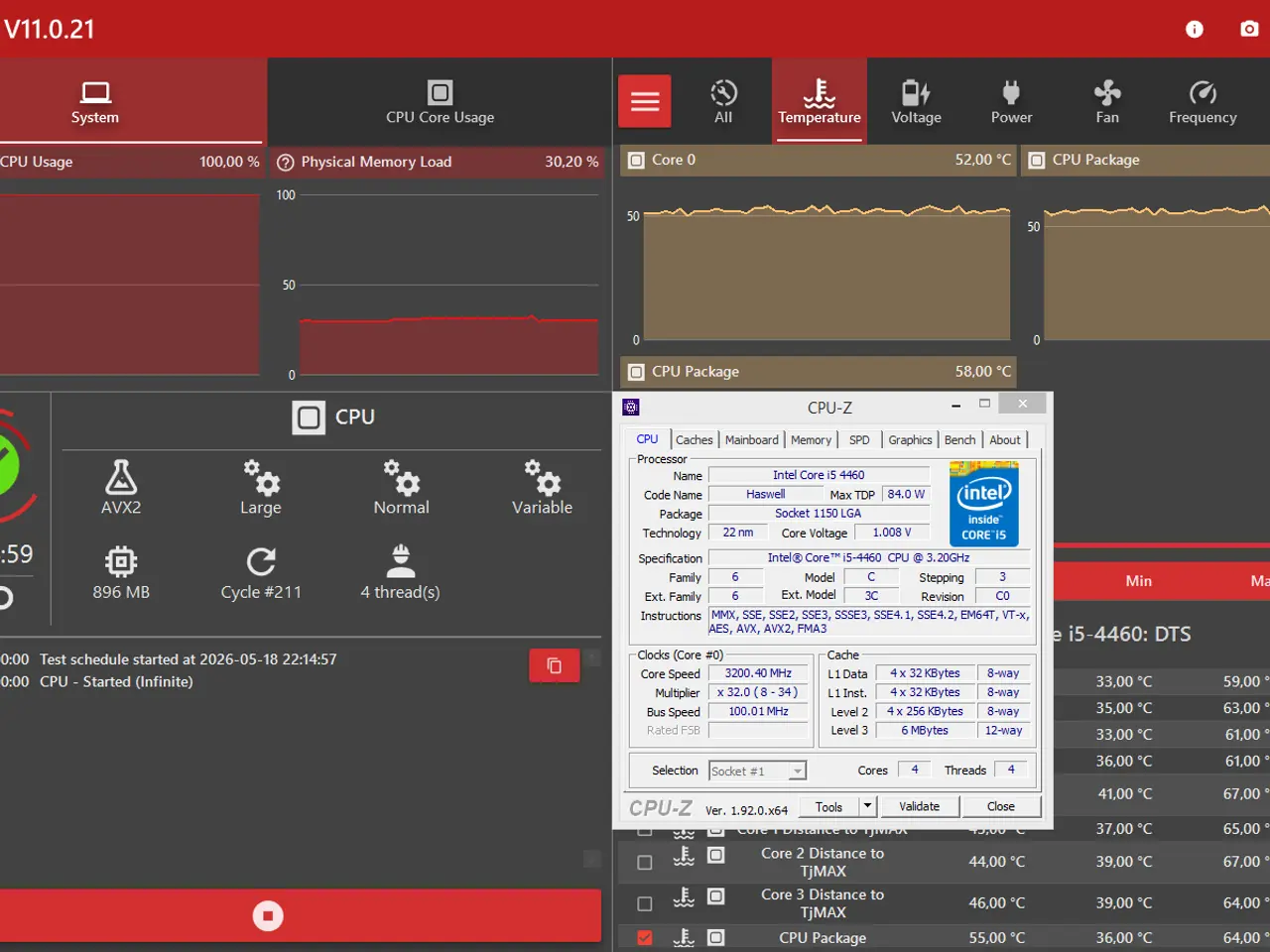Viewport: 1270px width, 952px height.
Task: Click the Core Speed 3200.40 MHz value
Action: tap(758, 673)
